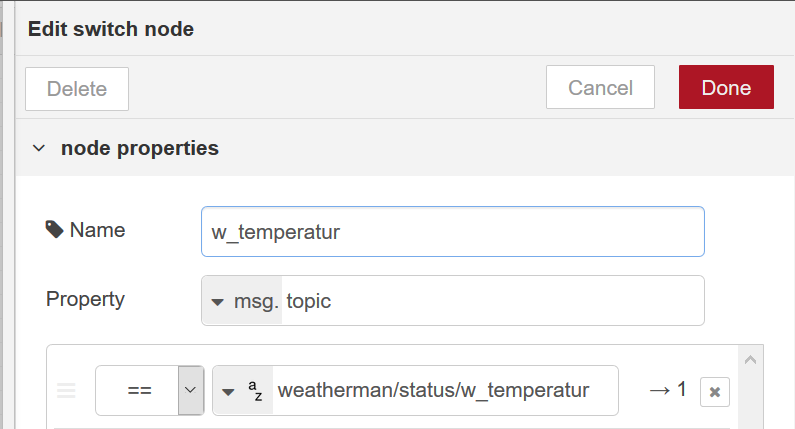
Task: Click the Delete node button
Action: pos(77,88)
